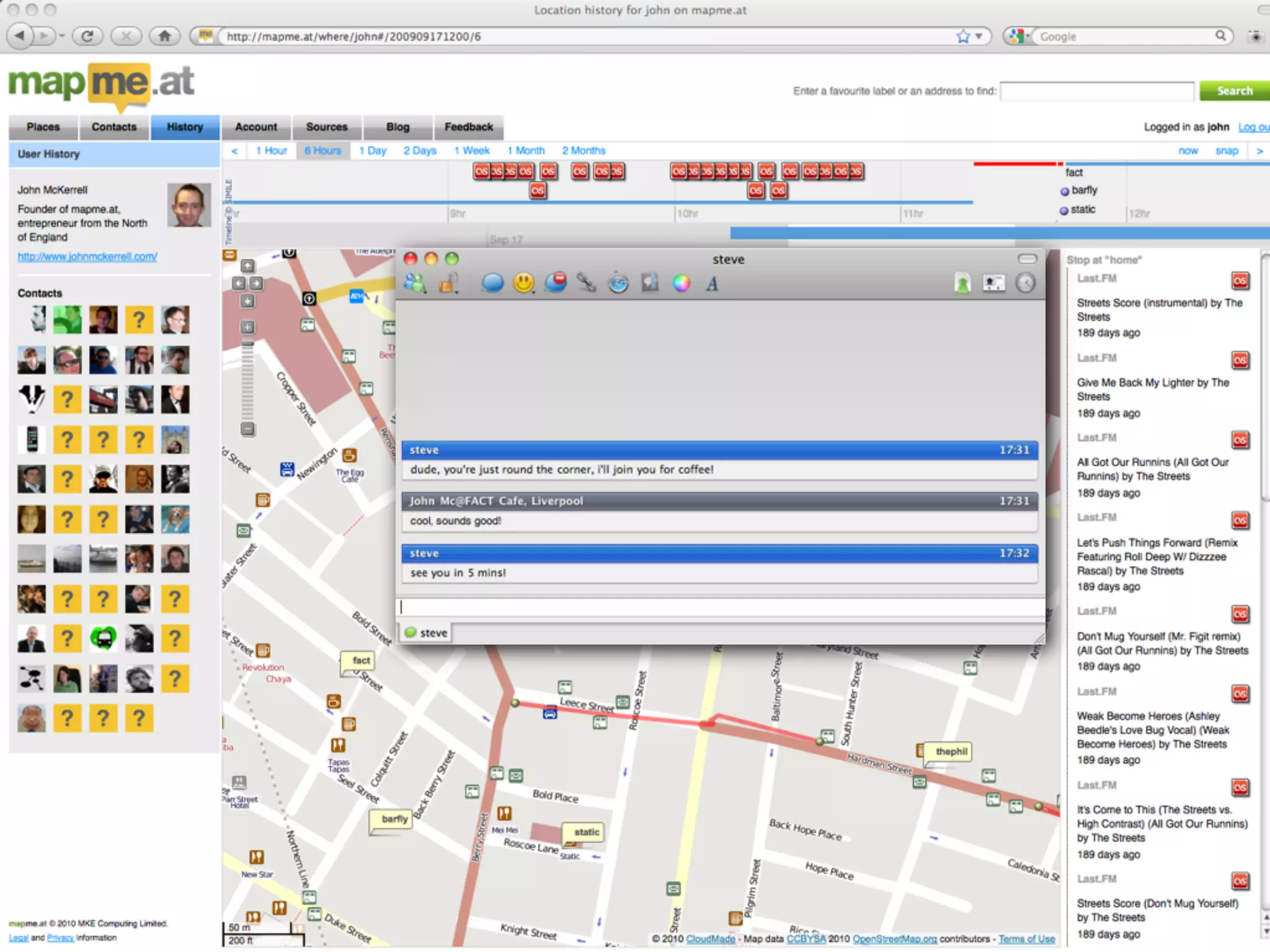Switch to the Places tab
1270x952 pixels.
tap(43, 127)
